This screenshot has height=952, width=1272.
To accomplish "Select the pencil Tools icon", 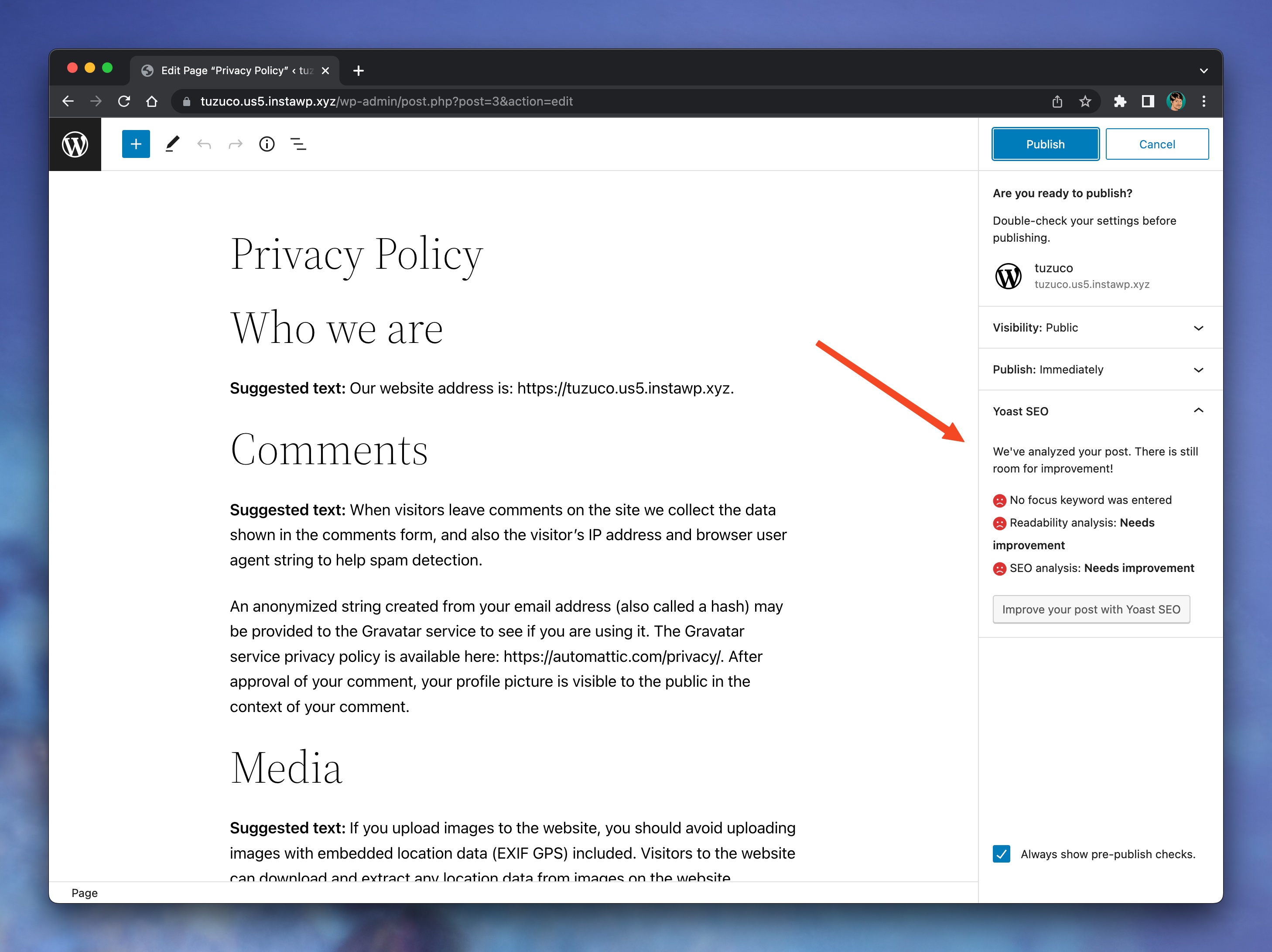I will pyautogui.click(x=172, y=144).
